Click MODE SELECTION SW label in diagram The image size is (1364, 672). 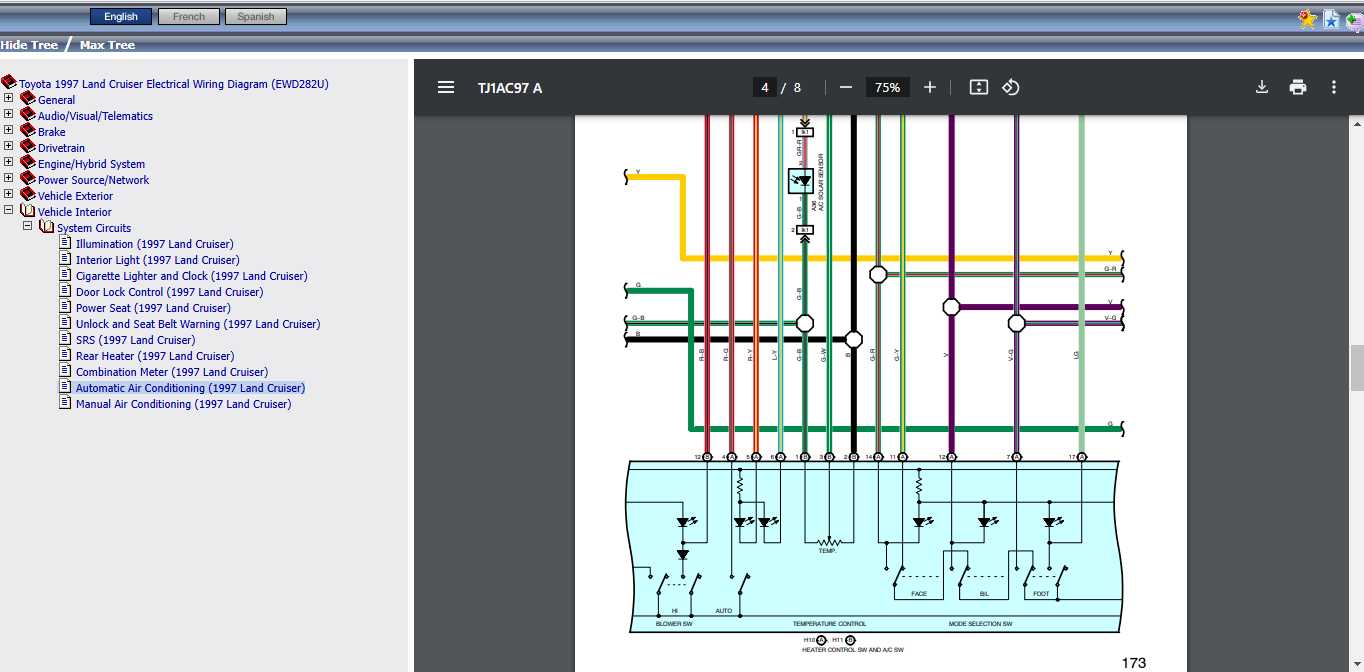point(980,624)
